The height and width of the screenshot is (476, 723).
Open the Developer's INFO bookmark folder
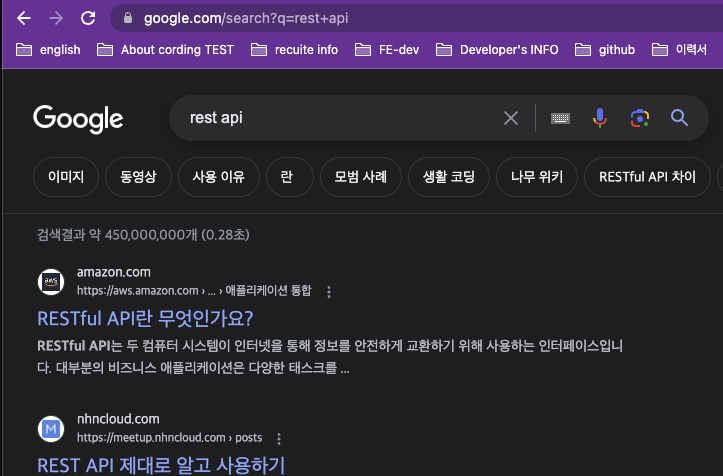click(x=497, y=50)
